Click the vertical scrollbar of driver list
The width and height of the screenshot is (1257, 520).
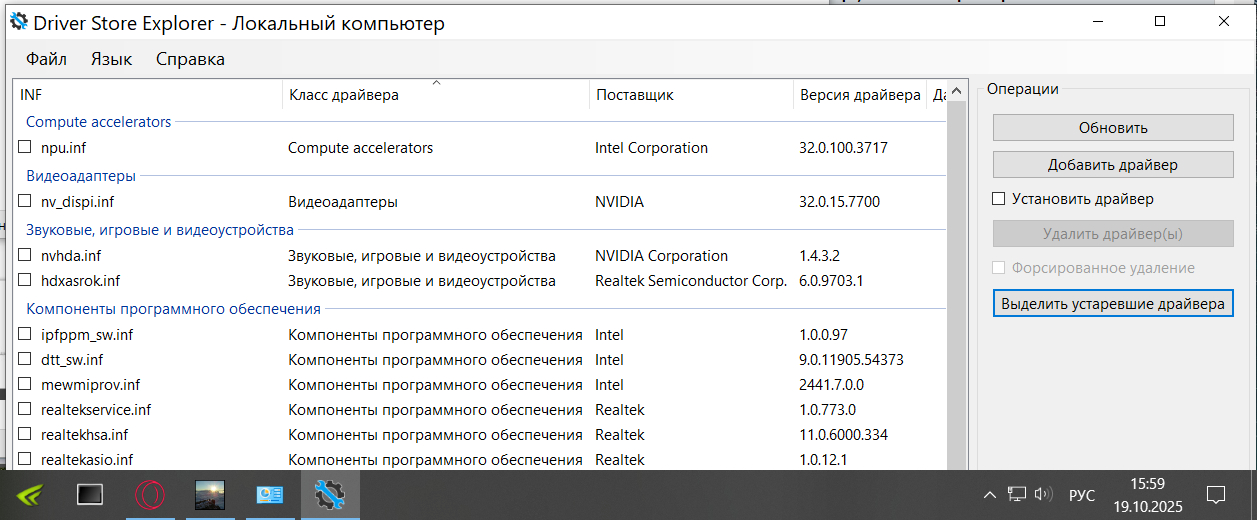pos(957,300)
